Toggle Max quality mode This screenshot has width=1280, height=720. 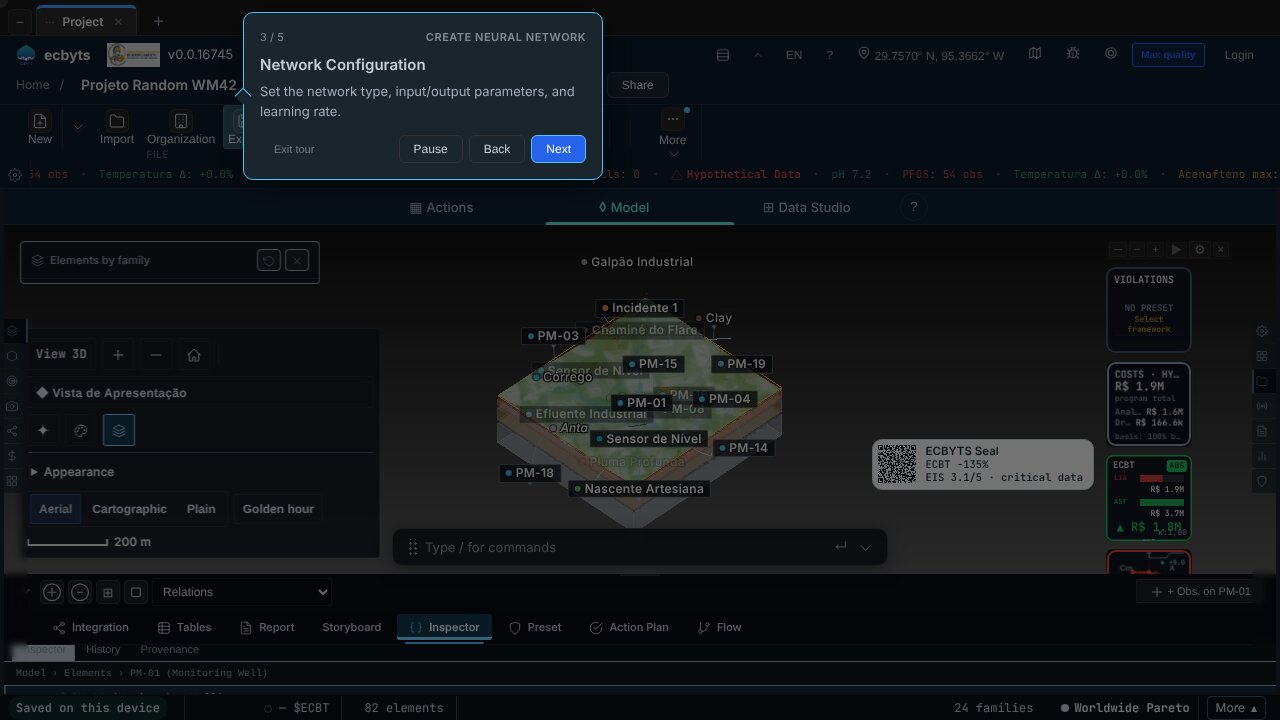(1168, 55)
